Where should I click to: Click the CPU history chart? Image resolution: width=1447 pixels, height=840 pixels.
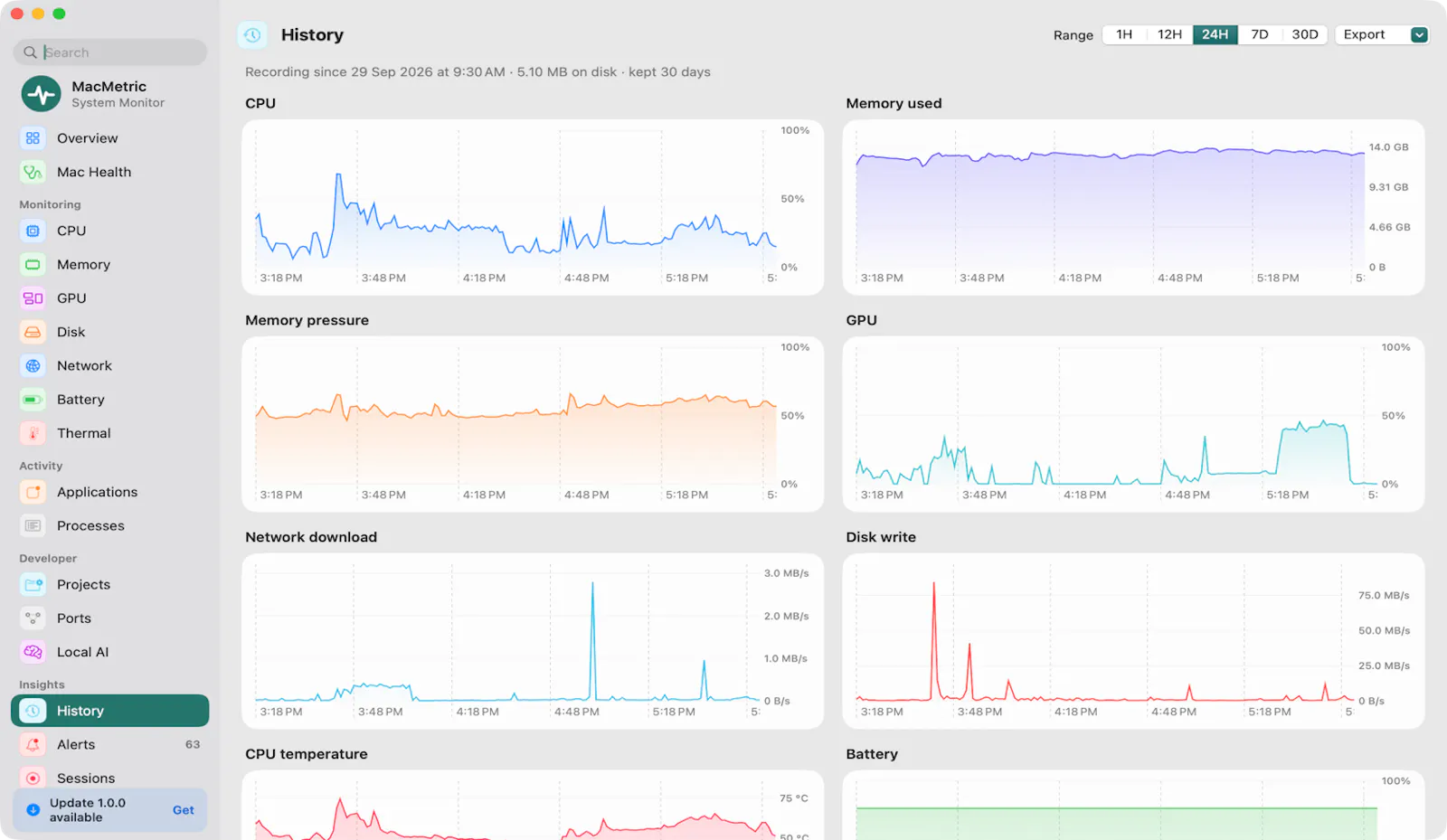[533, 207]
